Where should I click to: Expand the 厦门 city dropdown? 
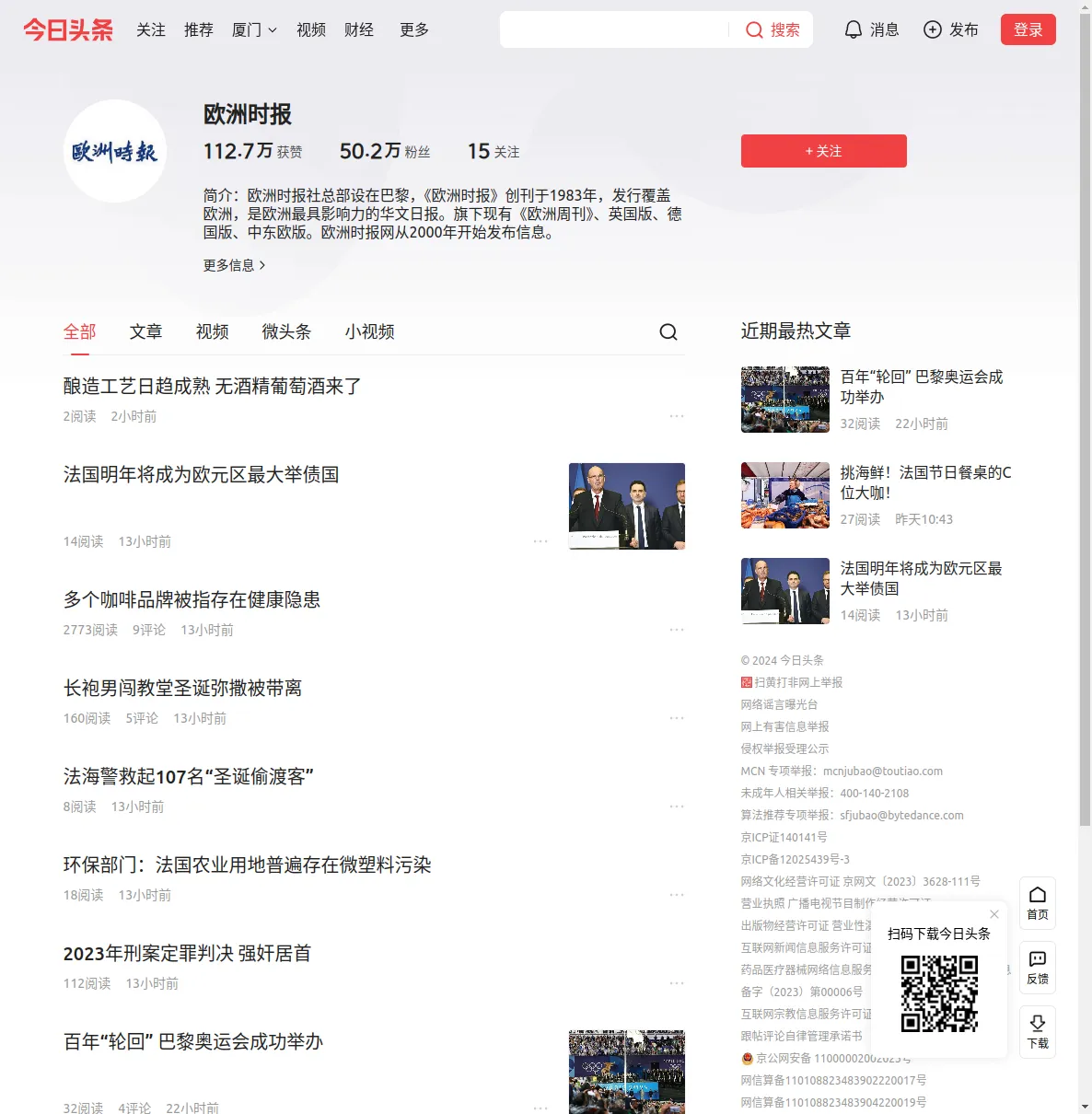pyautogui.click(x=254, y=29)
